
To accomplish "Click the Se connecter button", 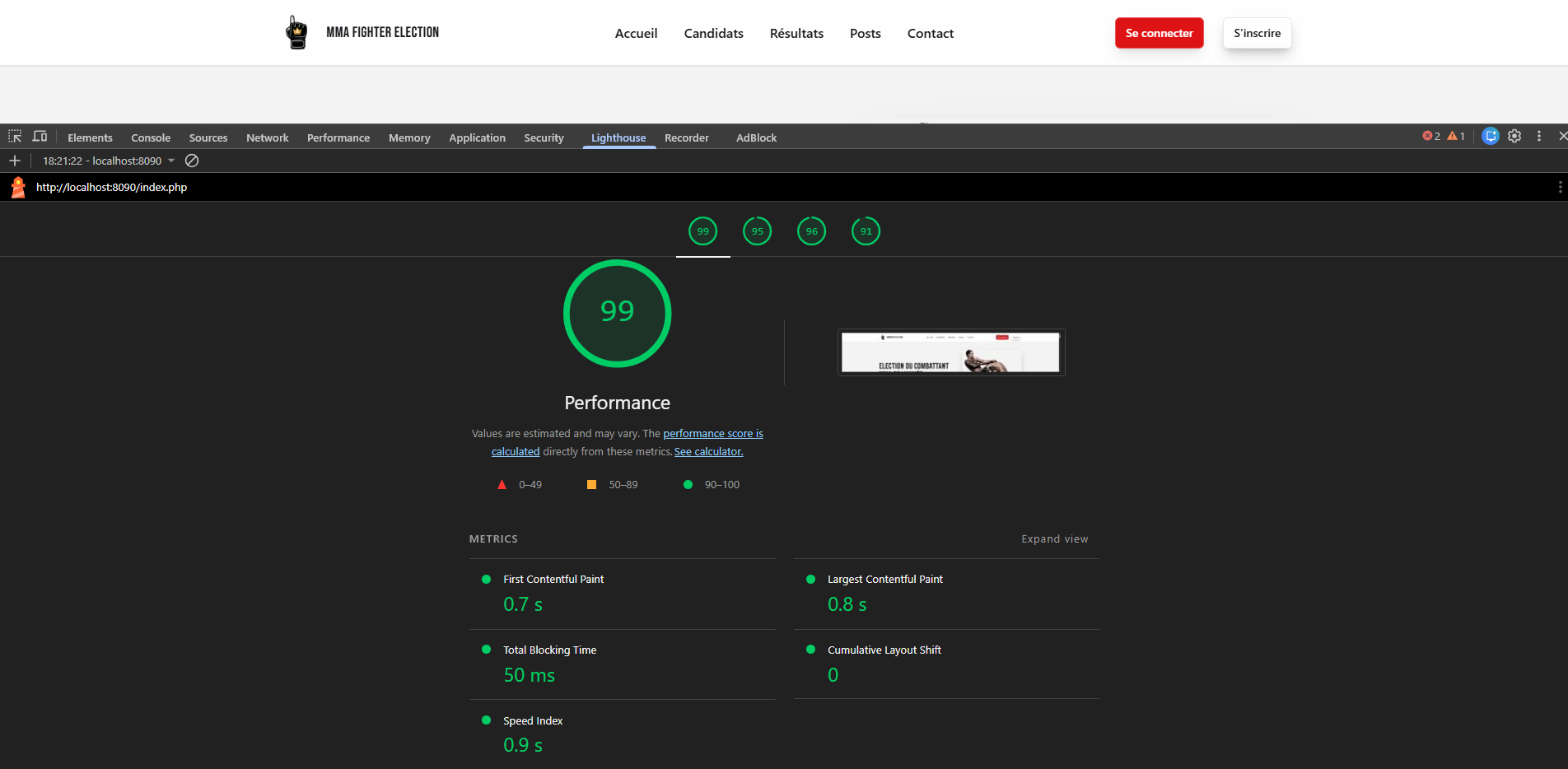I will point(1159,33).
